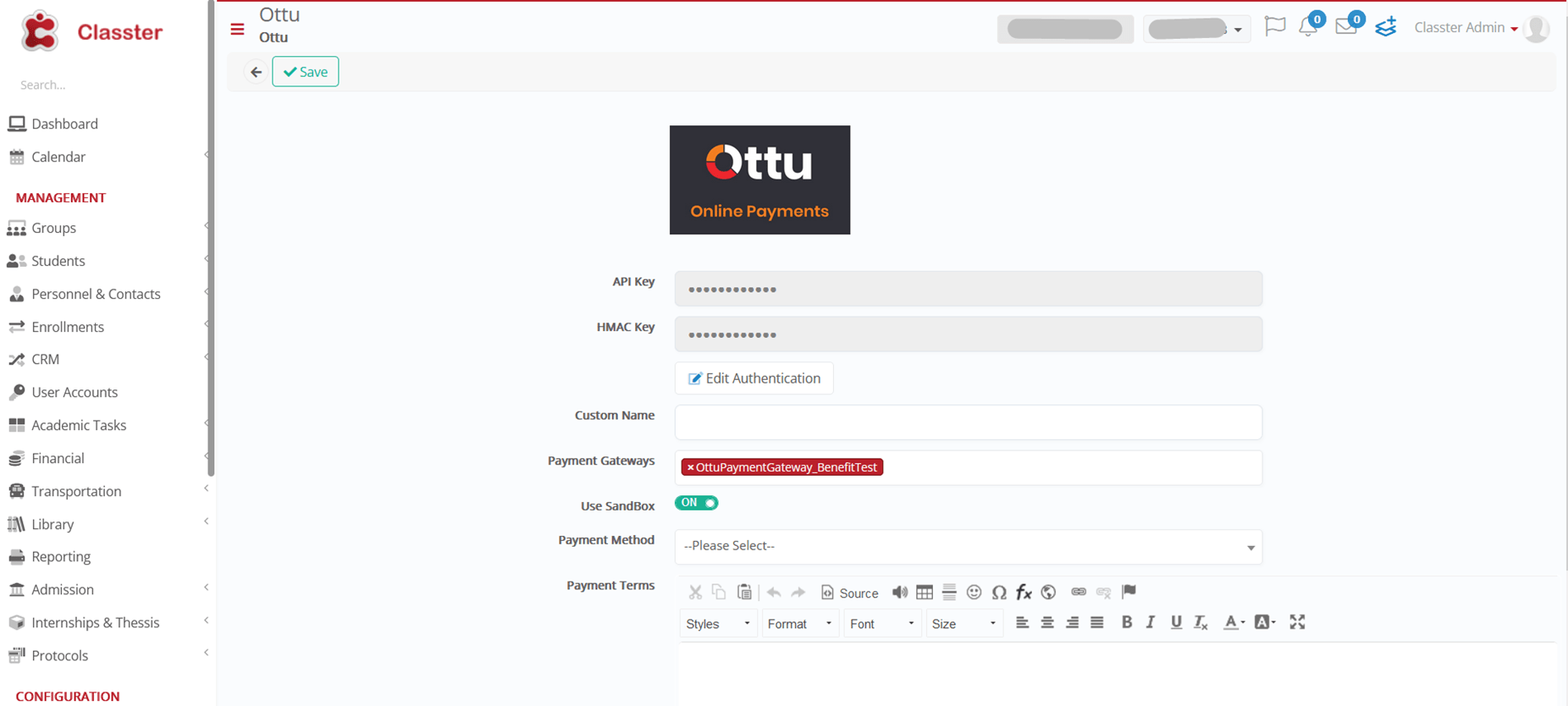Click the Redo arrow in editor
This screenshot has height=706, width=1568.
tap(798, 593)
